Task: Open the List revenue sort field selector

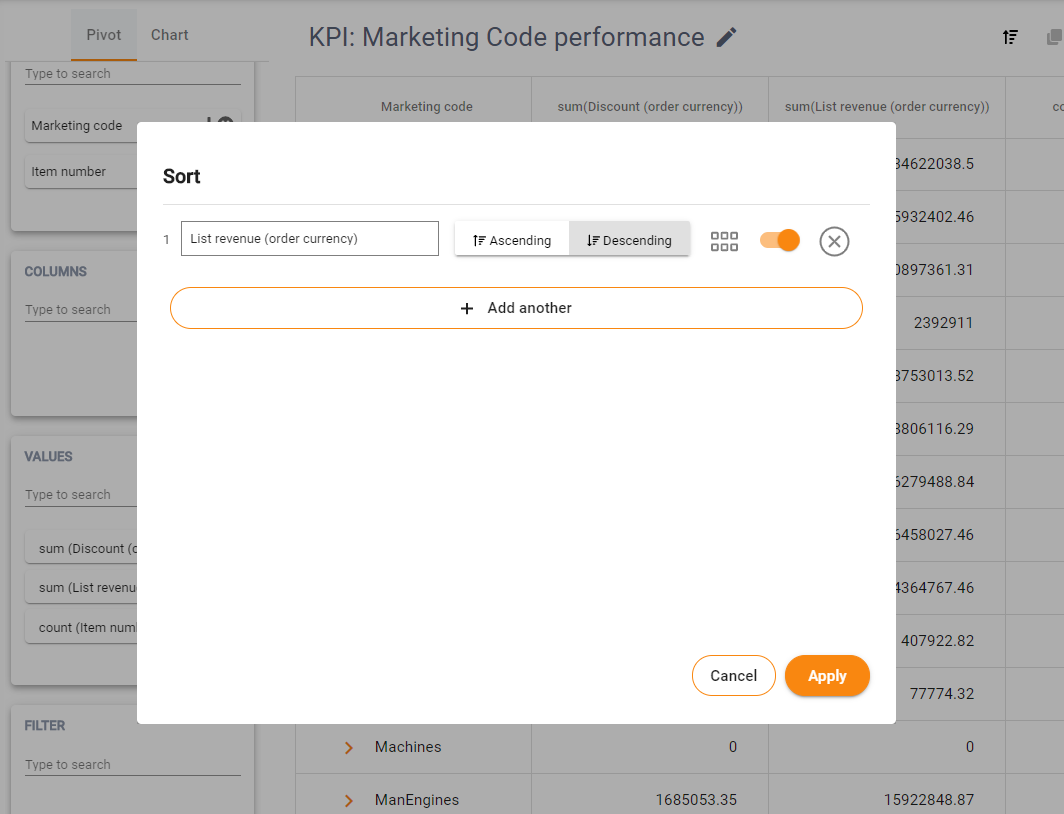Action: (309, 239)
